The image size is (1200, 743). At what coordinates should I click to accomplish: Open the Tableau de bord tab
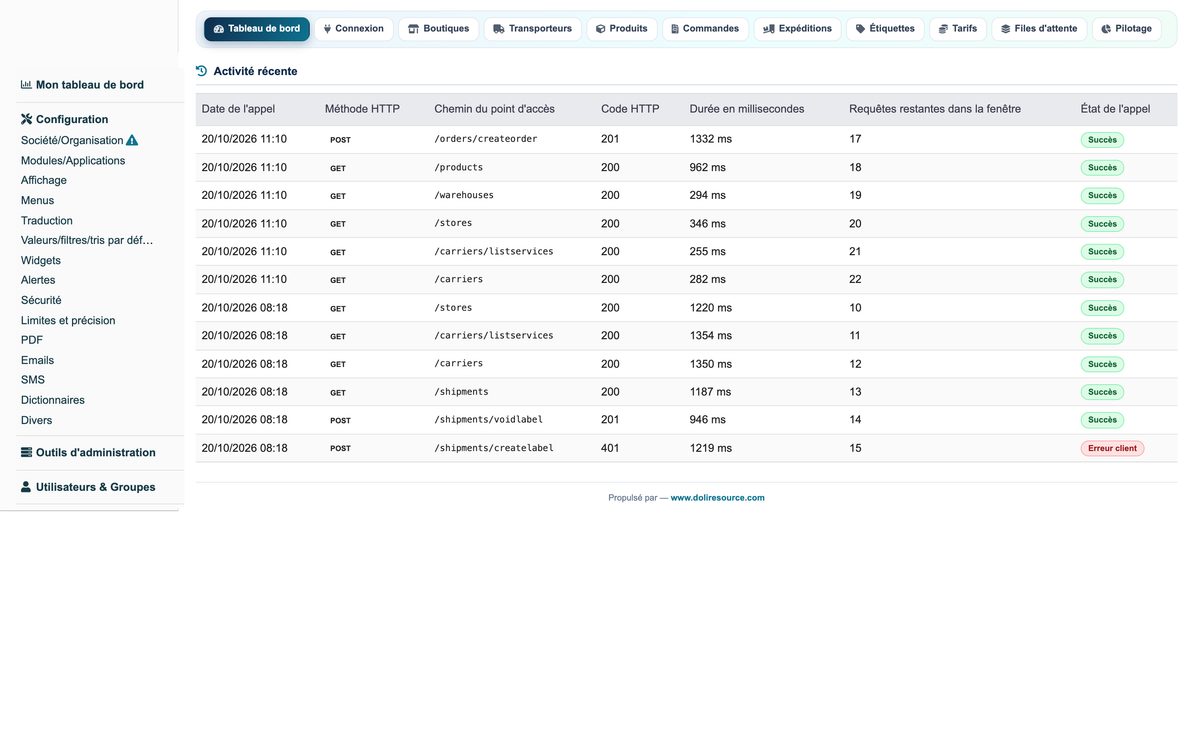tap(257, 29)
